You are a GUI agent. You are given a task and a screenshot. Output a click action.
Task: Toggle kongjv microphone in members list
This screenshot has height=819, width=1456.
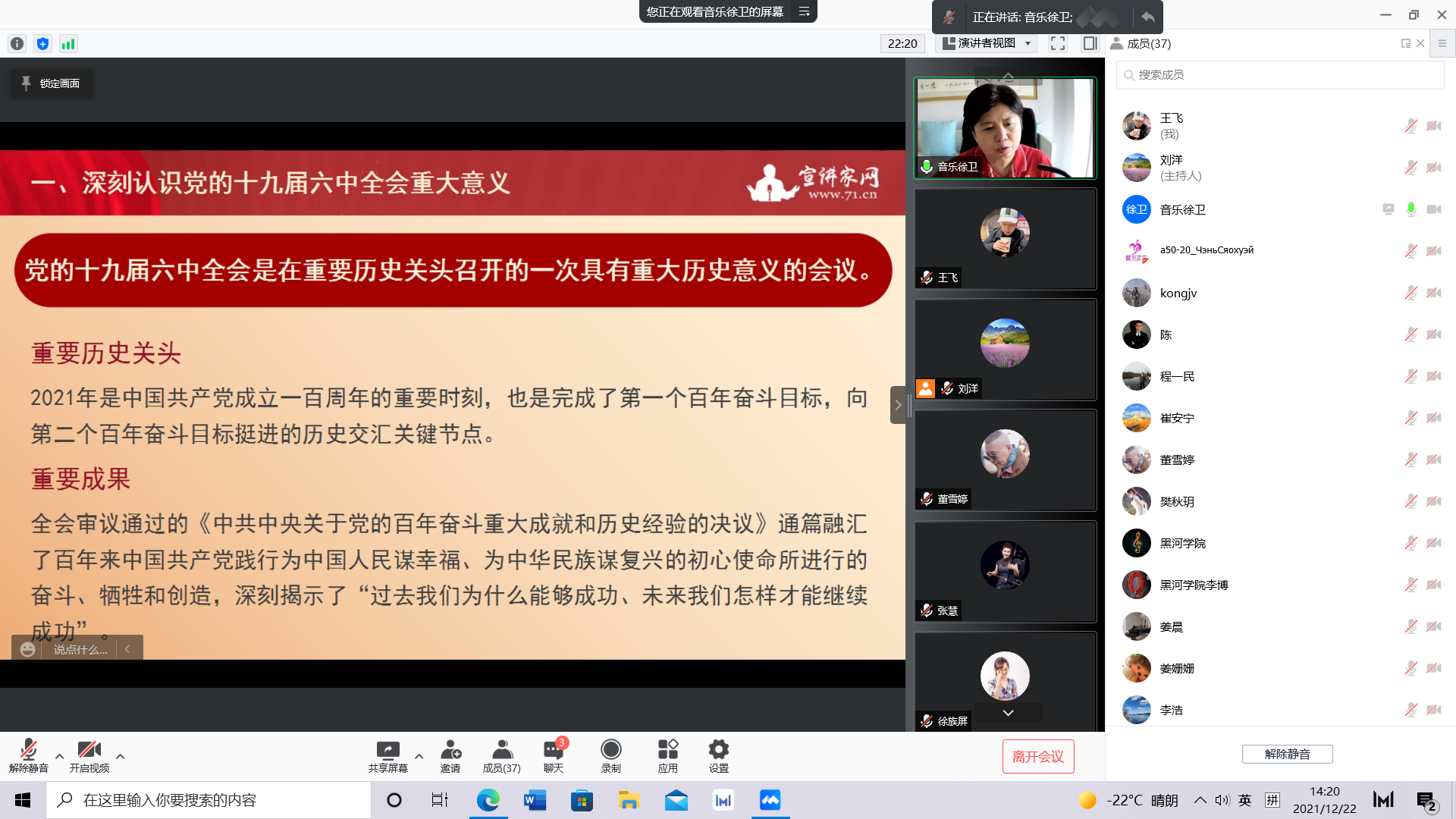pos(1410,293)
